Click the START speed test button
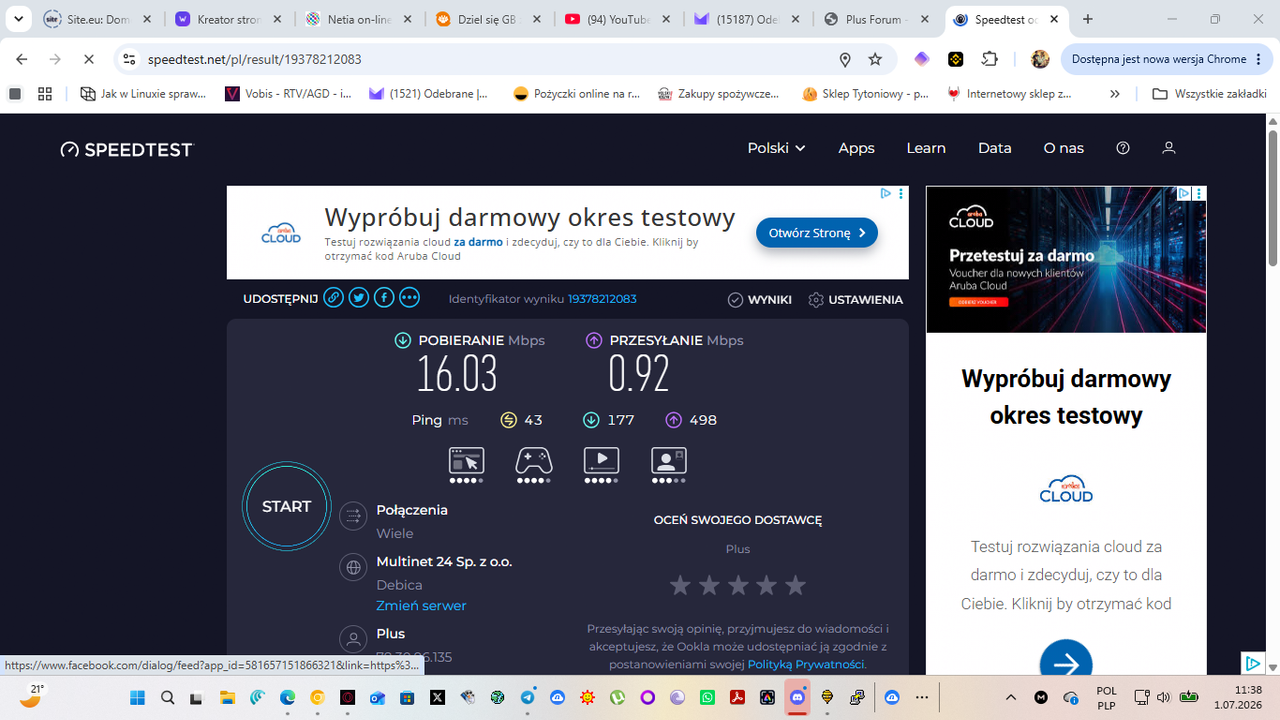This screenshot has height=720, width=1280. (287, 506)
